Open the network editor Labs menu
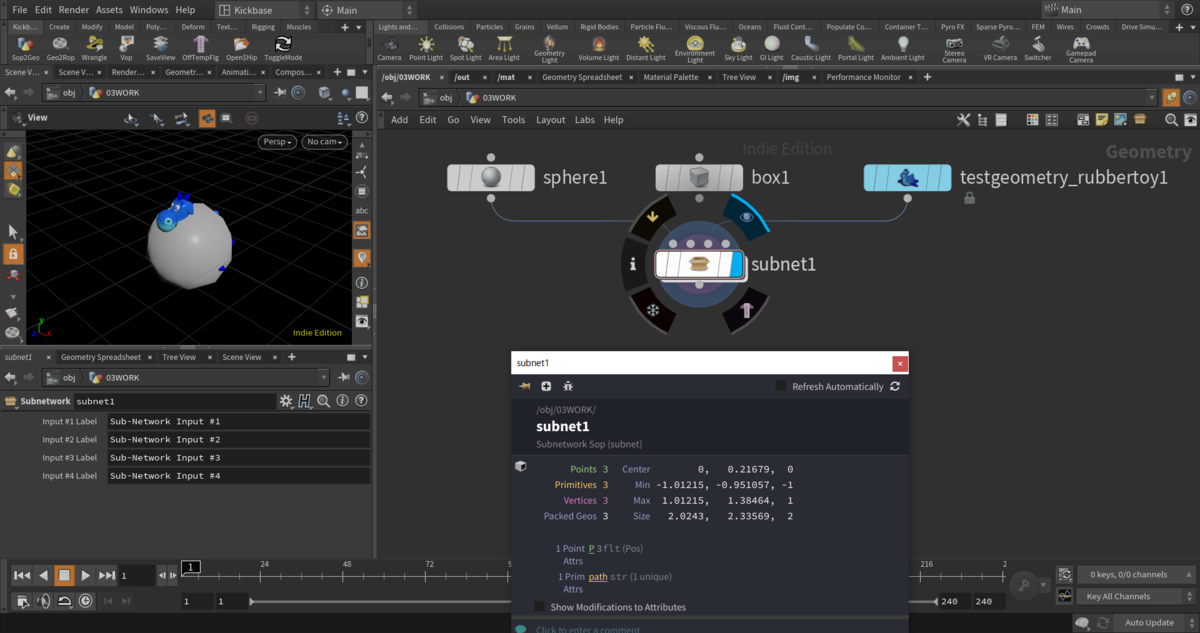Viewport: 1200px width, 633px height. (584, 120)
